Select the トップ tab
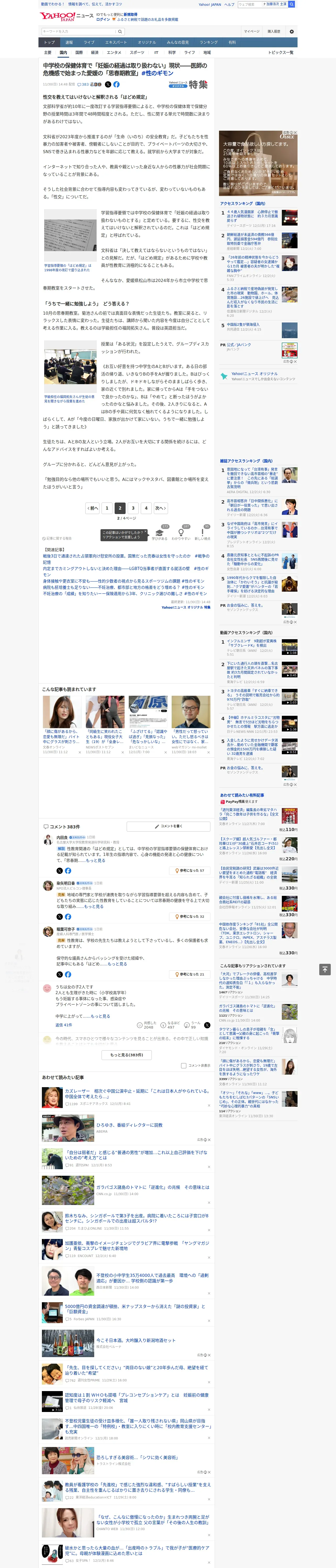Viewport: 336px width, 1568px height. coord(49,43)
